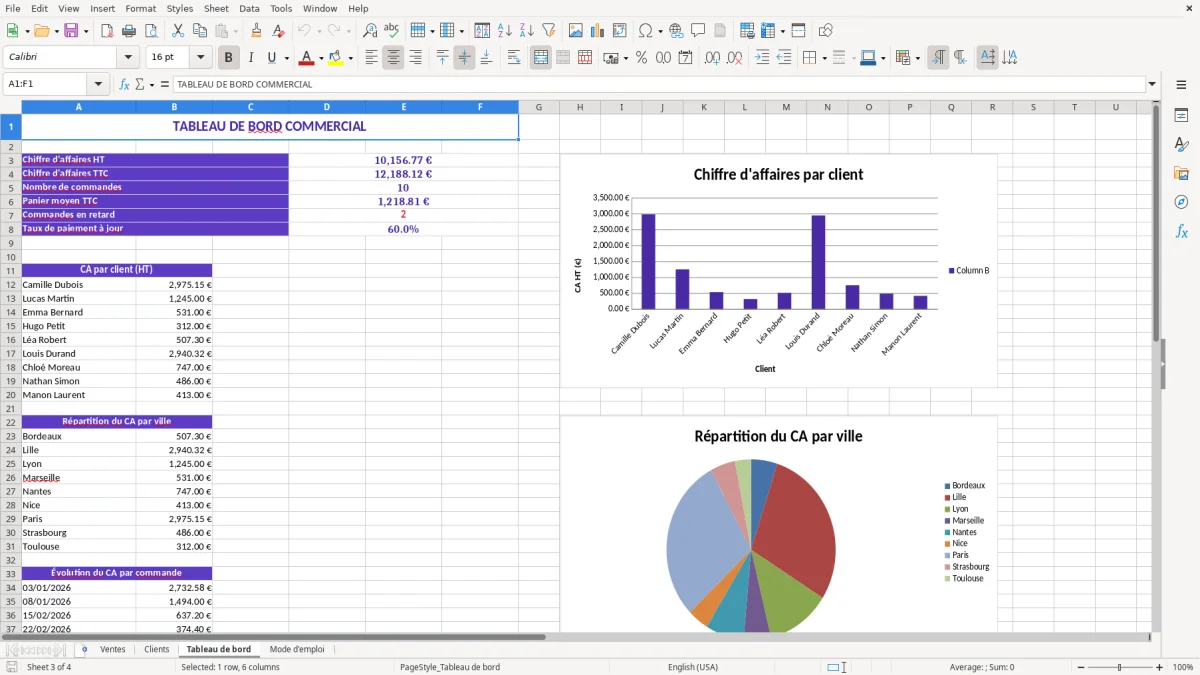Screen dimensions: 1200x675
Task: Click the Copy icon
Action: tap(200, 31)
